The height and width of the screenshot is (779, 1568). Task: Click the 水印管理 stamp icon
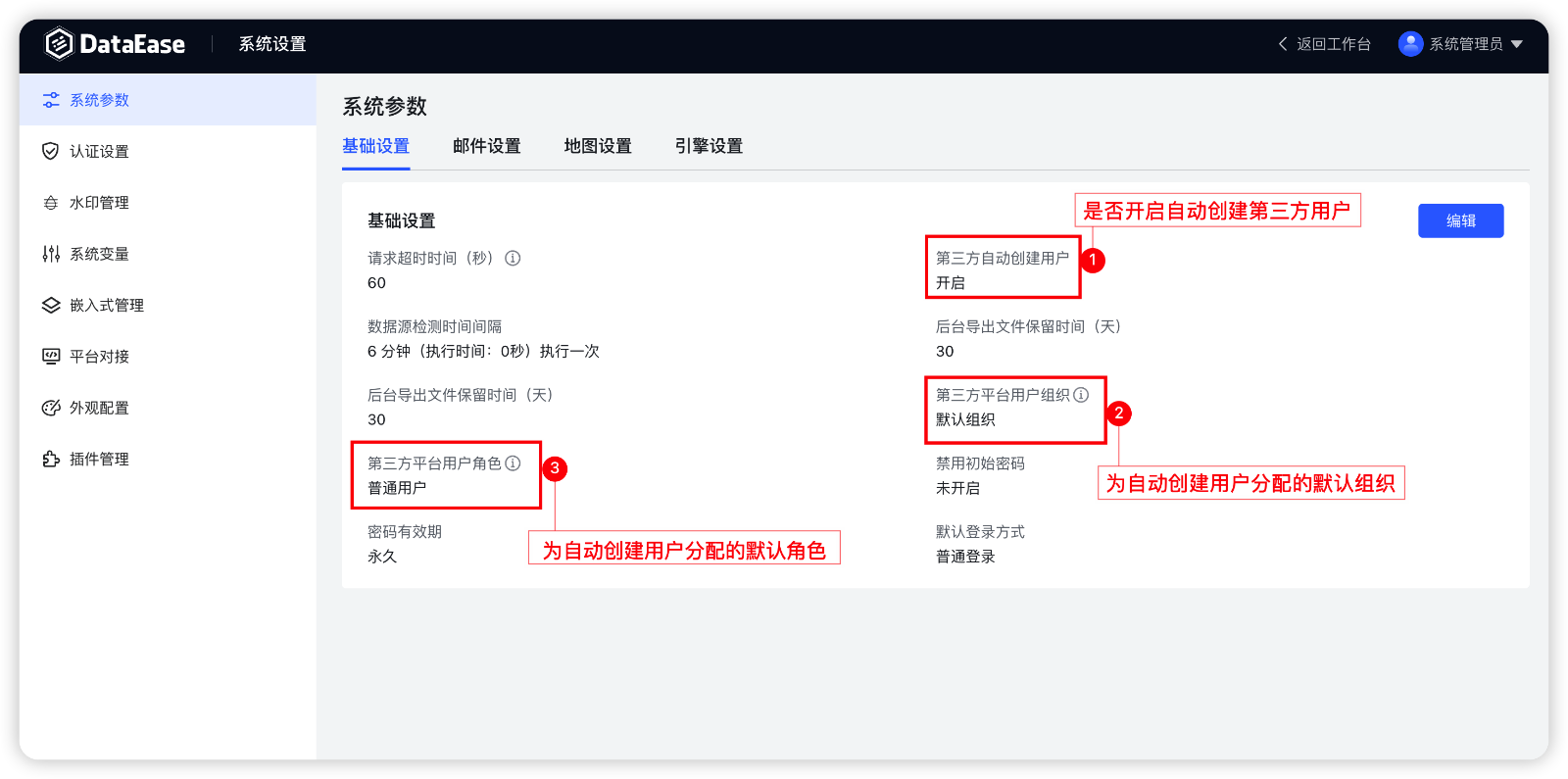point(51,203)
